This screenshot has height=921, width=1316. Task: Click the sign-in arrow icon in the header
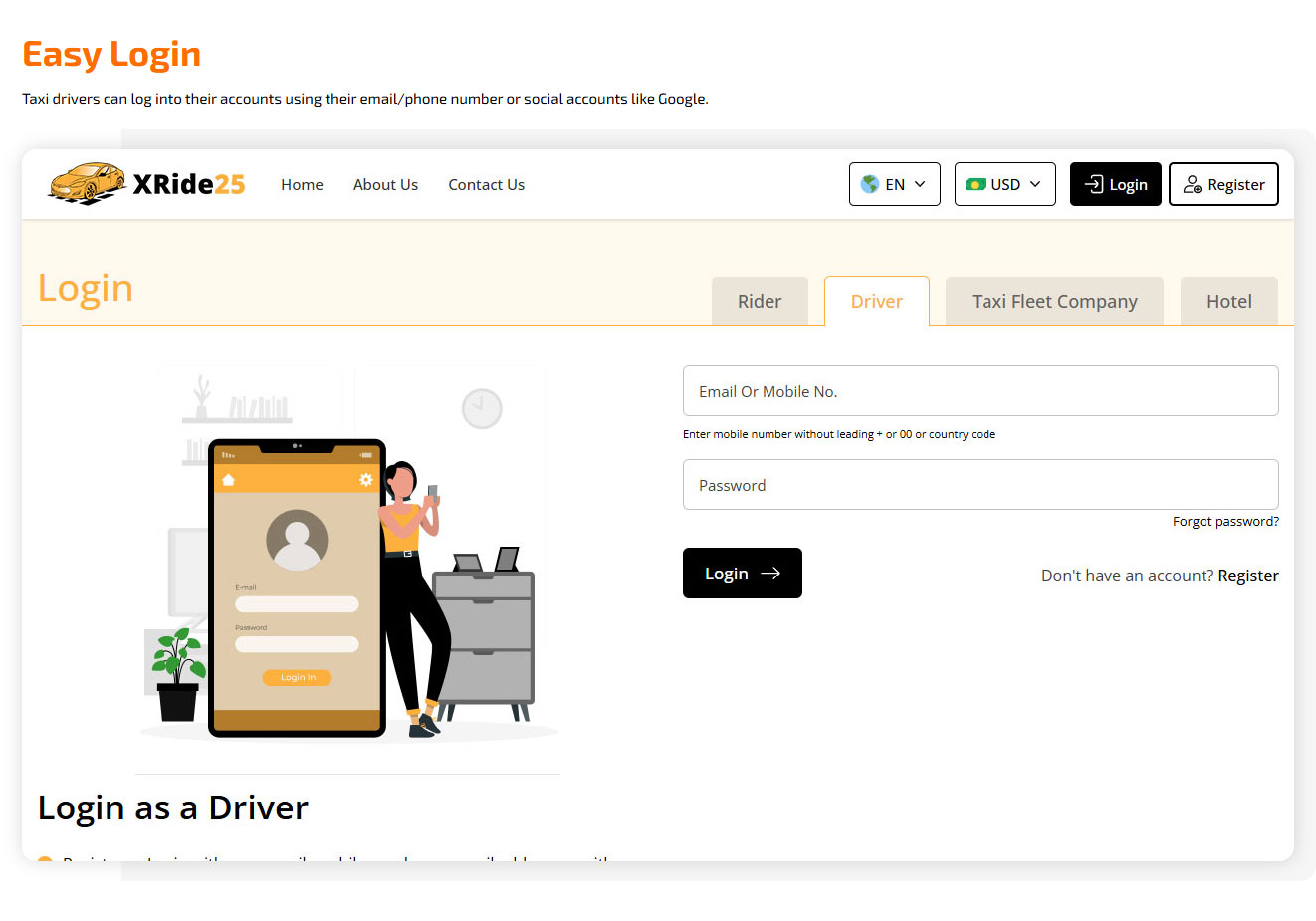pyautogui.click(x=1094, y=184)
